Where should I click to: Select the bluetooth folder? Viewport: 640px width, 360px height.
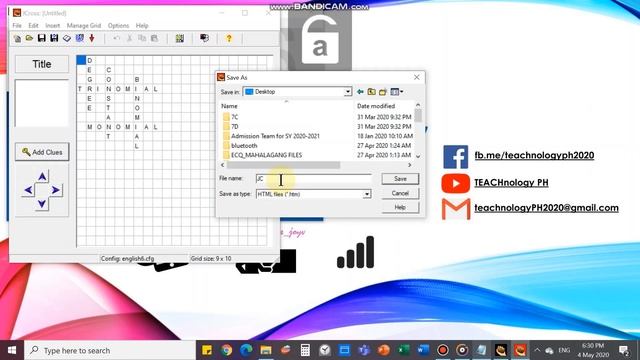tap(240, 146)
